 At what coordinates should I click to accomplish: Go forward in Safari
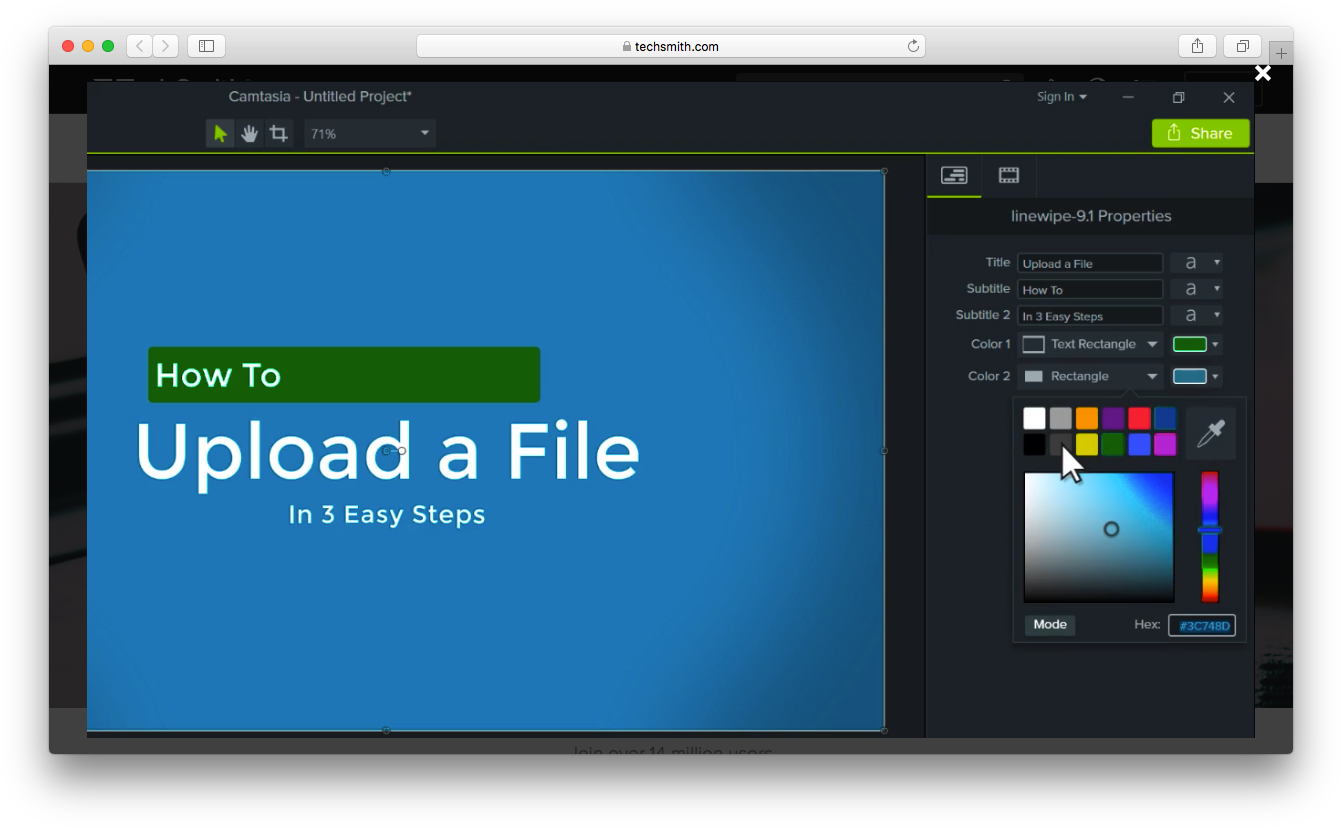click(x=166, y=46)
